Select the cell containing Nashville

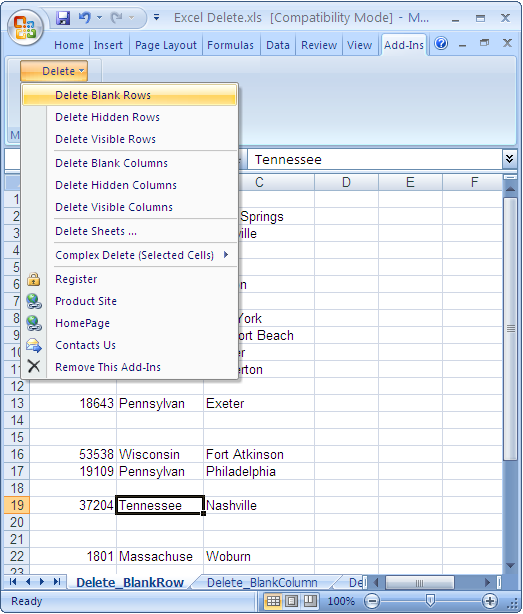(x=259, y=505)
